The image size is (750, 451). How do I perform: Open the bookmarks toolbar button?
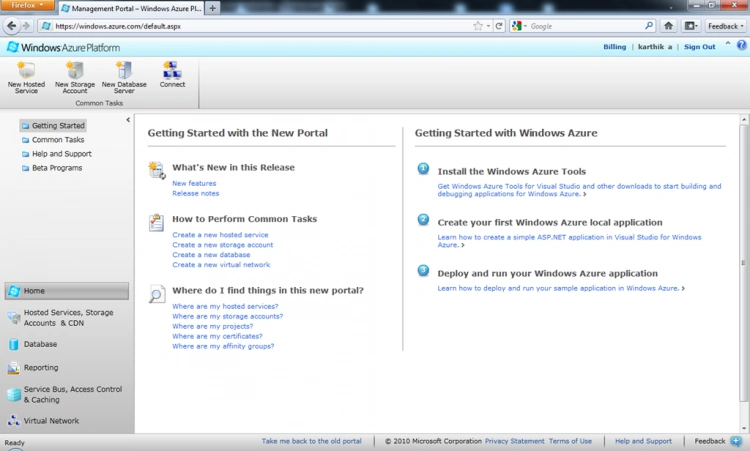pos(691,26)
